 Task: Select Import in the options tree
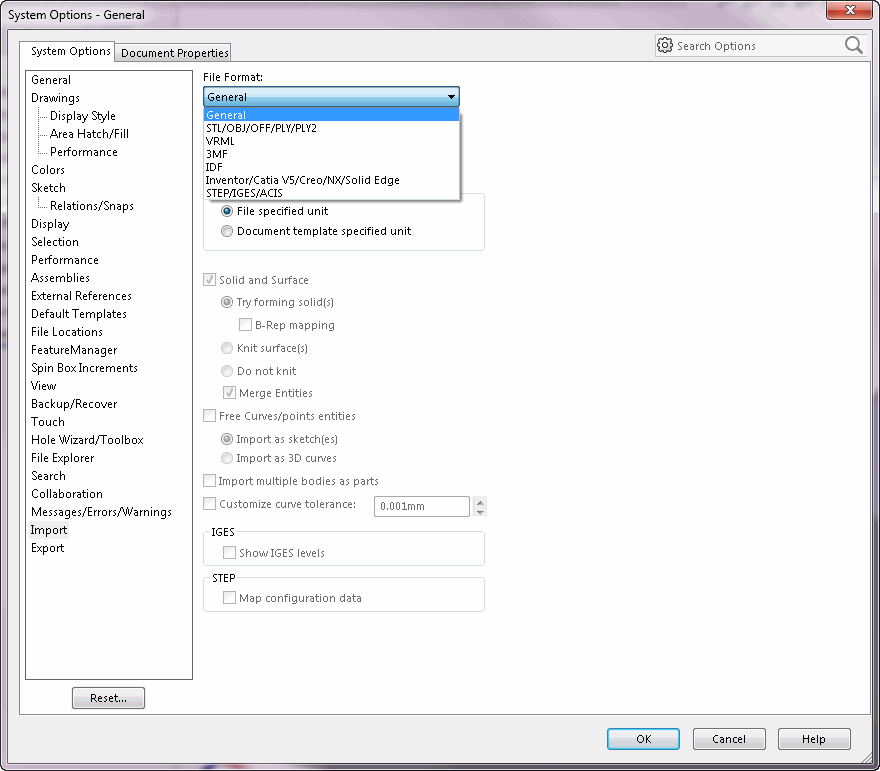49,529
